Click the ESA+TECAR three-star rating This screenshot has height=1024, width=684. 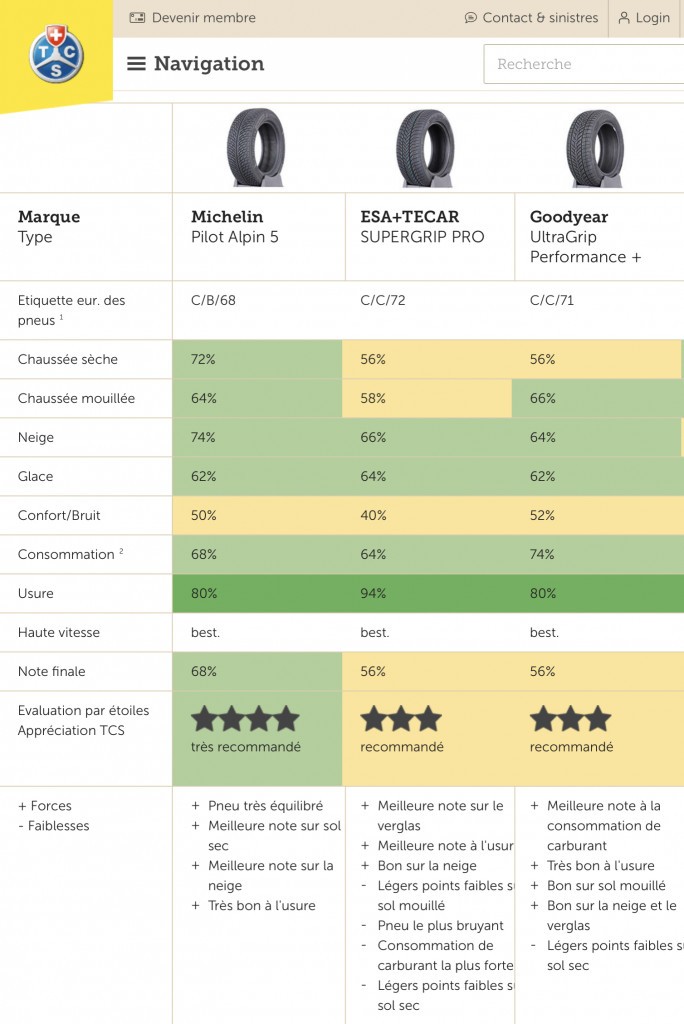(x=400, y=718)
